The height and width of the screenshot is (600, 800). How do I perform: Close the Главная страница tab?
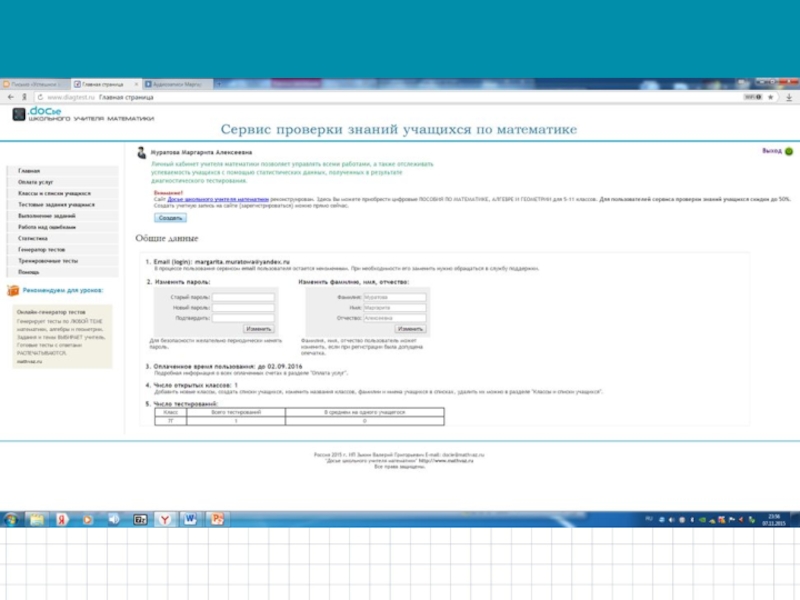136,84
